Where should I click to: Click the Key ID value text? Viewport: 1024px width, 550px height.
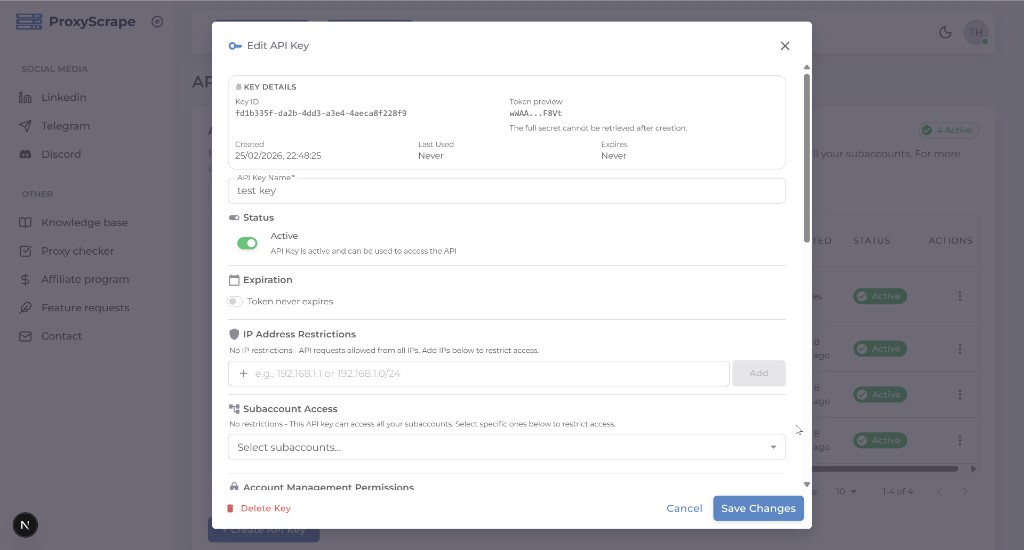coord(321,113)
